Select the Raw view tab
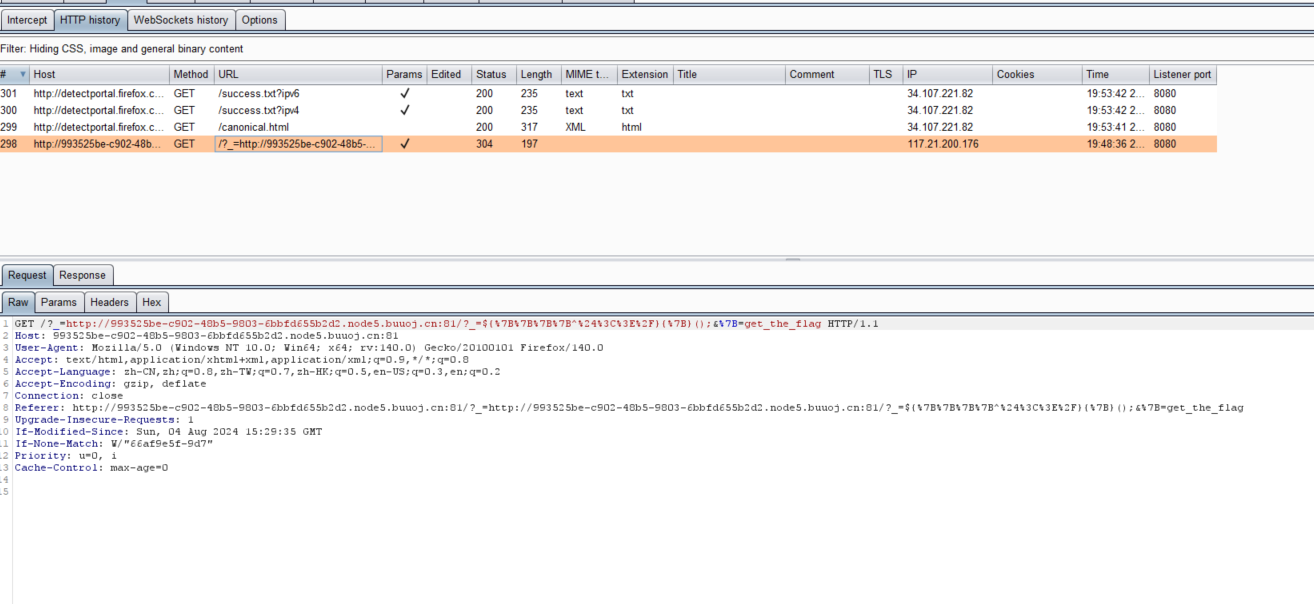 point(19,302)
